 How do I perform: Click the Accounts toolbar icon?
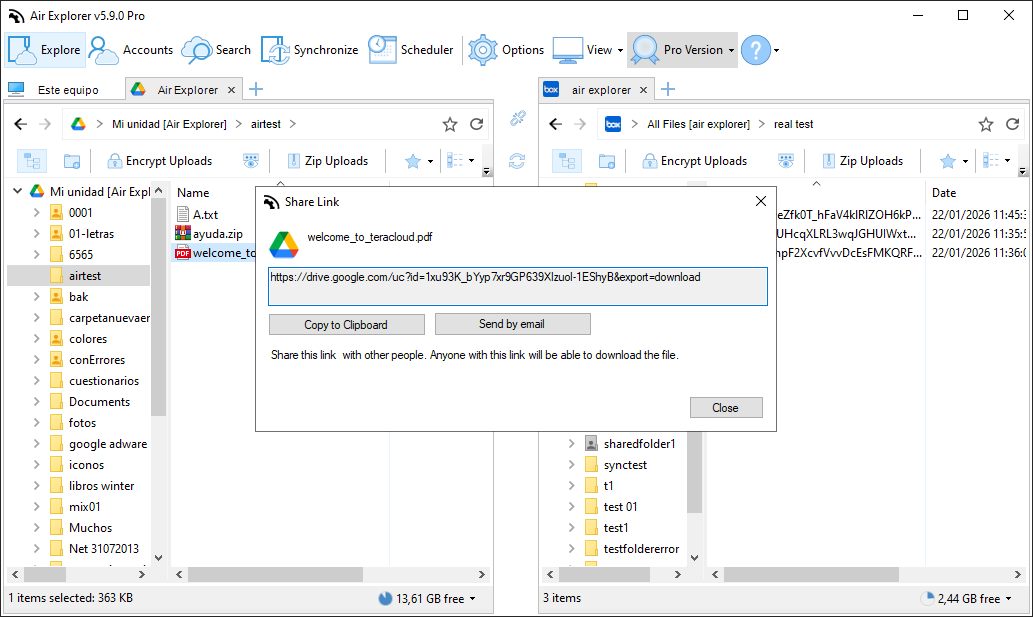[131, 50]
